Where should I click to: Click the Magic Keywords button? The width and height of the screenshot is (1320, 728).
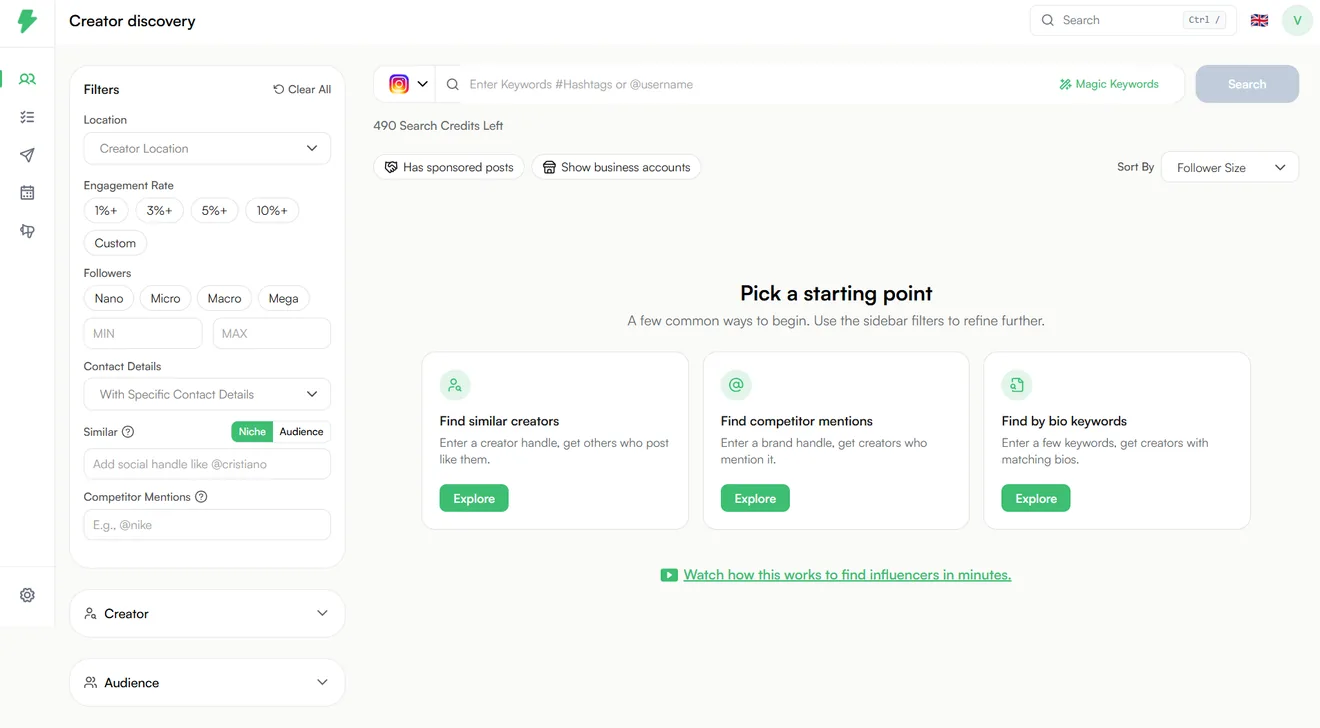pos(1109,84)
